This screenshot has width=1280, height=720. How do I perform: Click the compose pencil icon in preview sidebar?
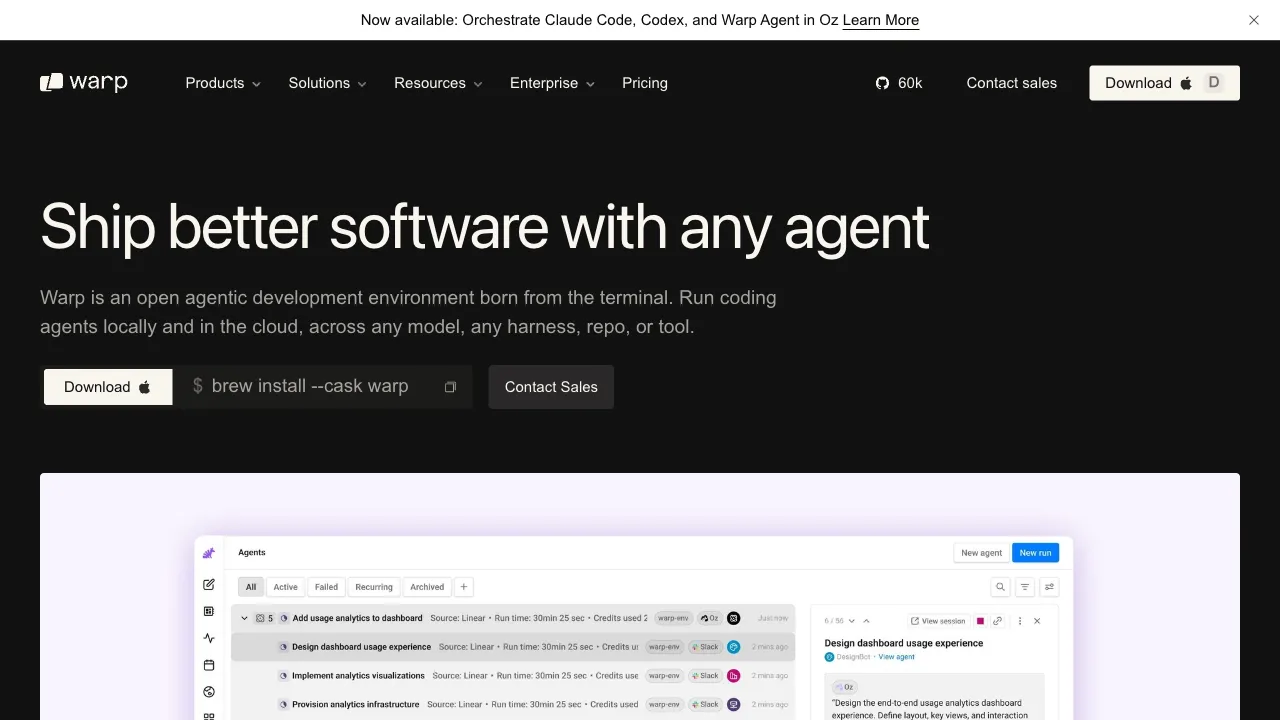(x=209, y=585)
